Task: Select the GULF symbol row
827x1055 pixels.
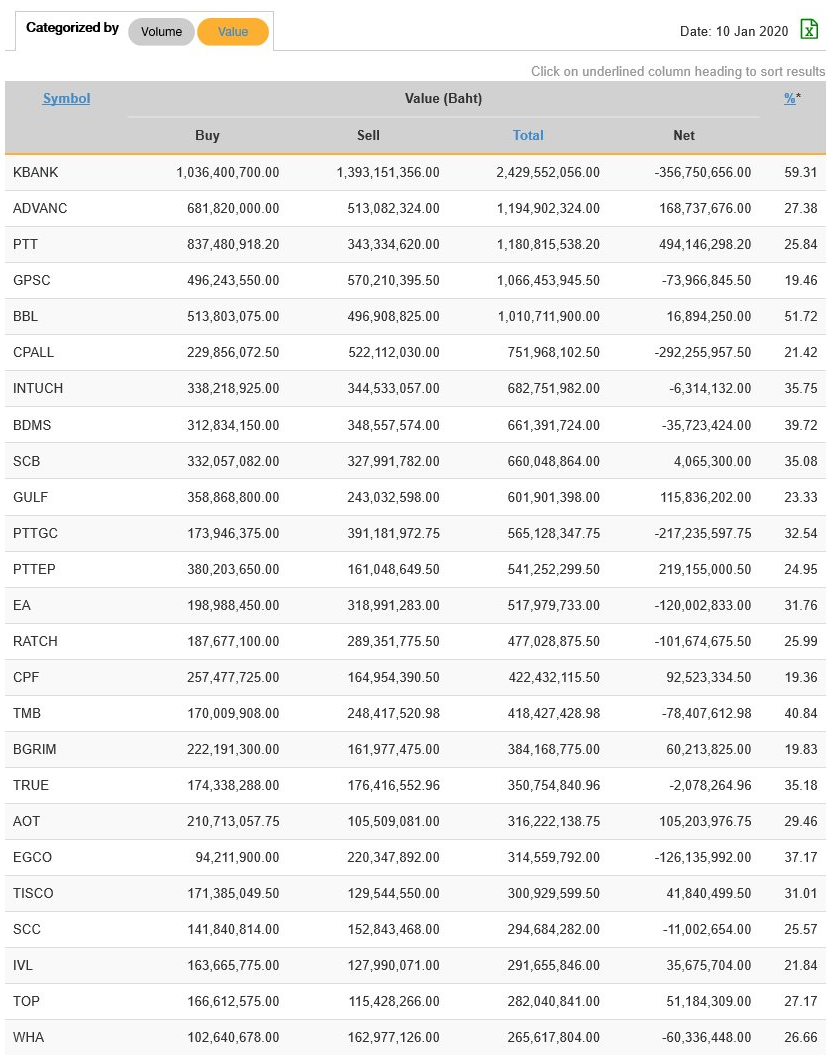Action: coord(30,497)
